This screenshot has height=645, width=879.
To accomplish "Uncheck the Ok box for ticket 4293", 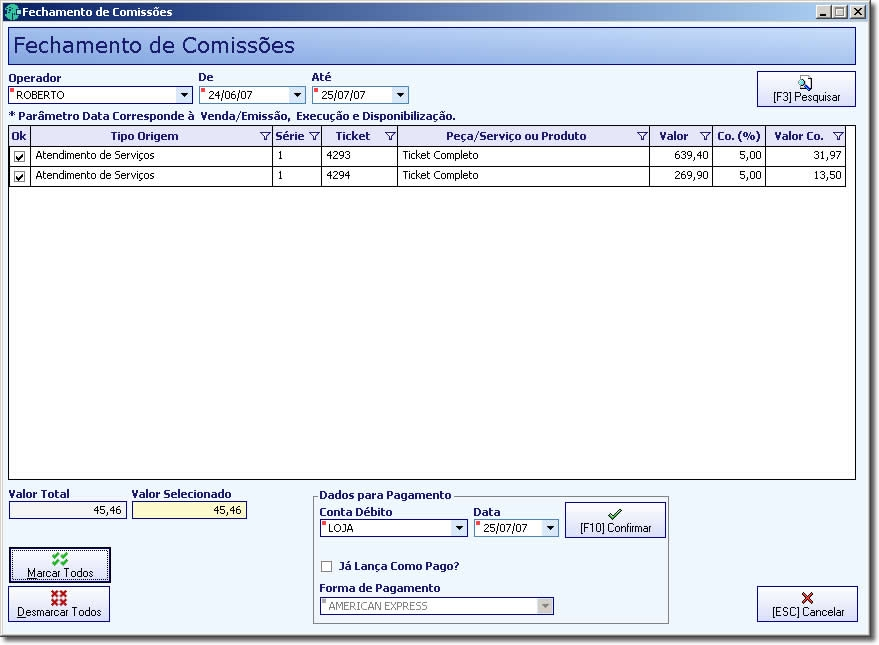I will click(20, 157).
